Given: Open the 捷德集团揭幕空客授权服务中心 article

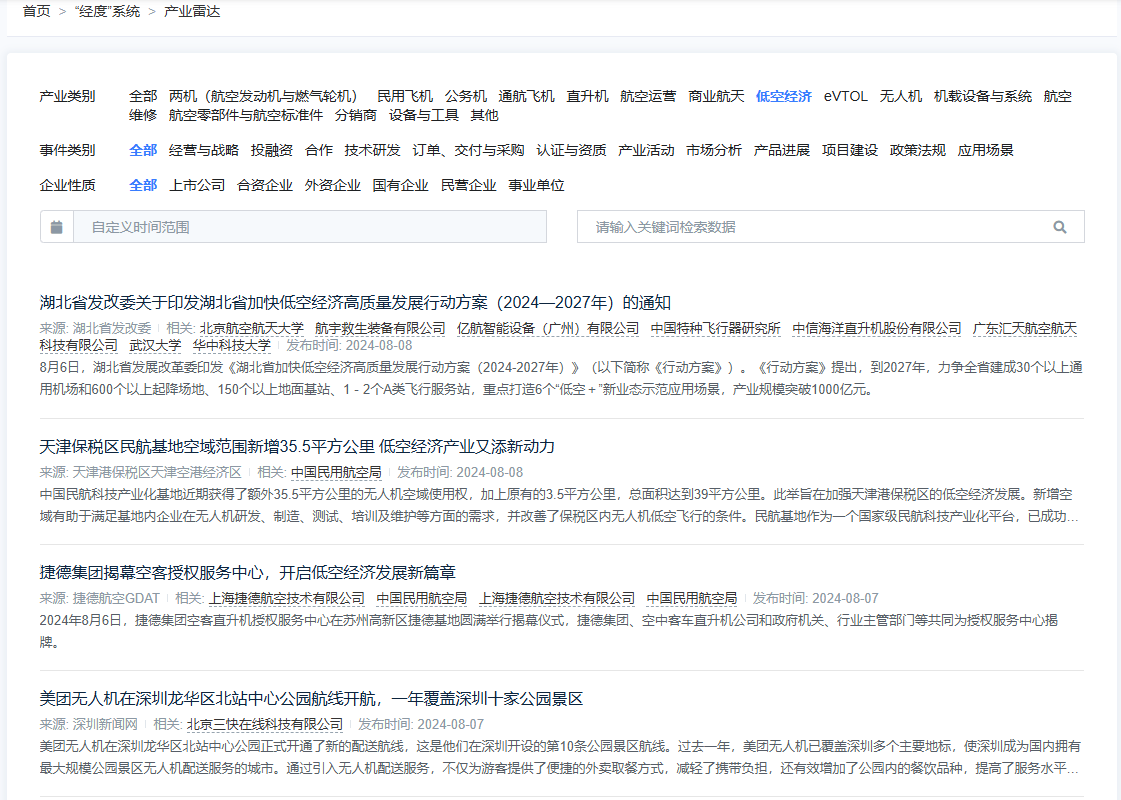Looking at the screenshot, I should tap(247, 572).
